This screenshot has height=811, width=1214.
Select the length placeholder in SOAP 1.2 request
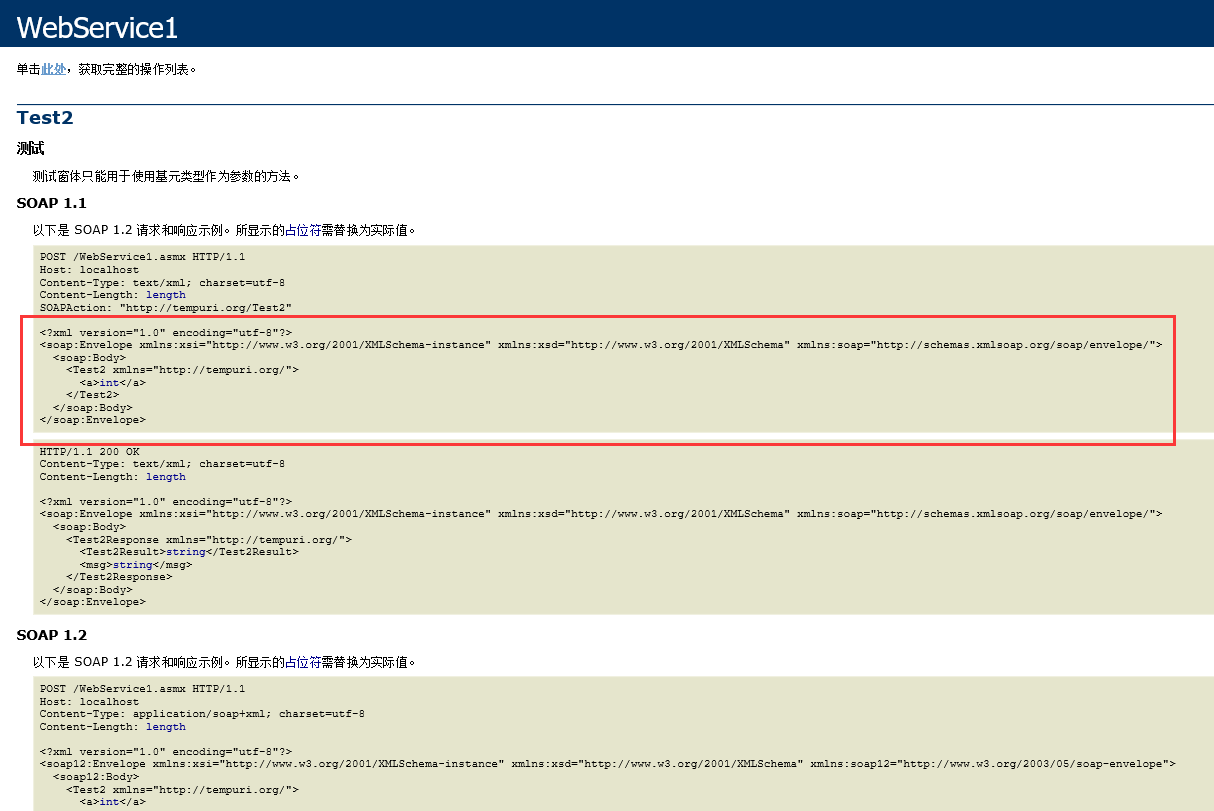[167, 726]
